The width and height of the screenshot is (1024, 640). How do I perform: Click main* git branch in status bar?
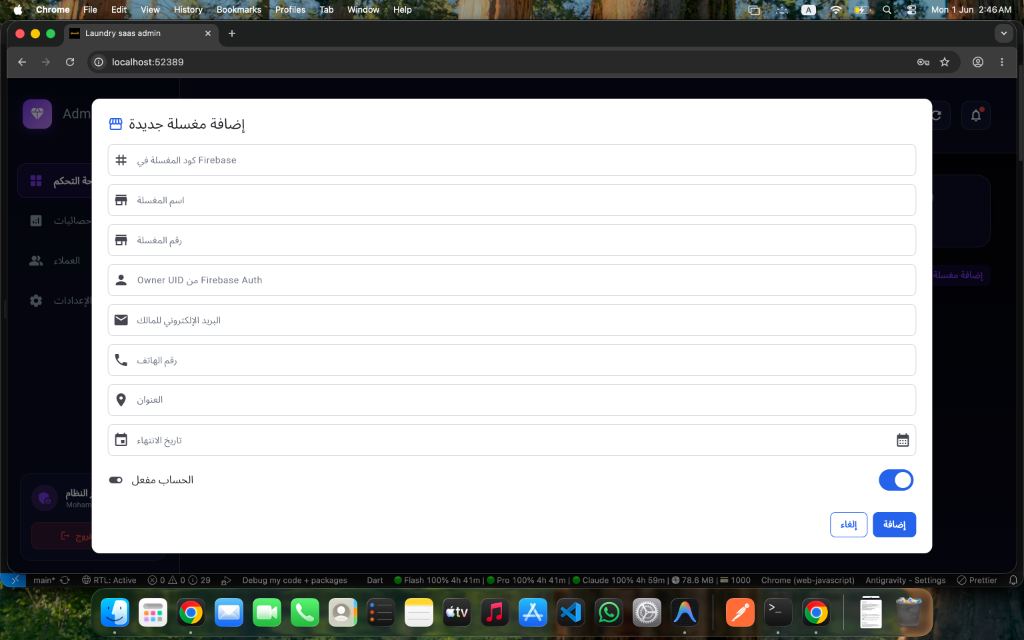coord(44,580)
